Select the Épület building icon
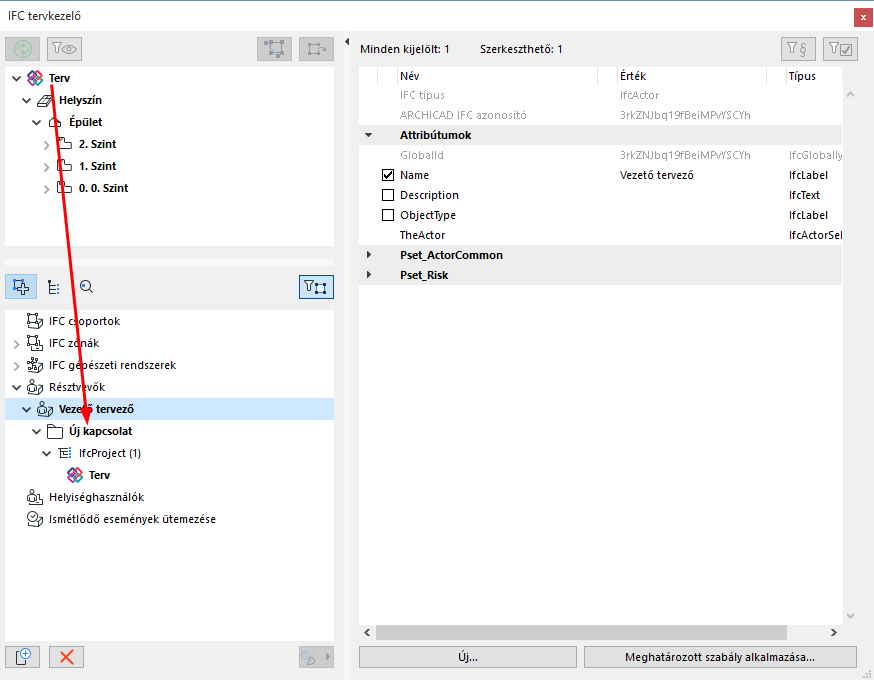Image resolution: width=874 pixels, height=680 pixels. pos(55,122)
